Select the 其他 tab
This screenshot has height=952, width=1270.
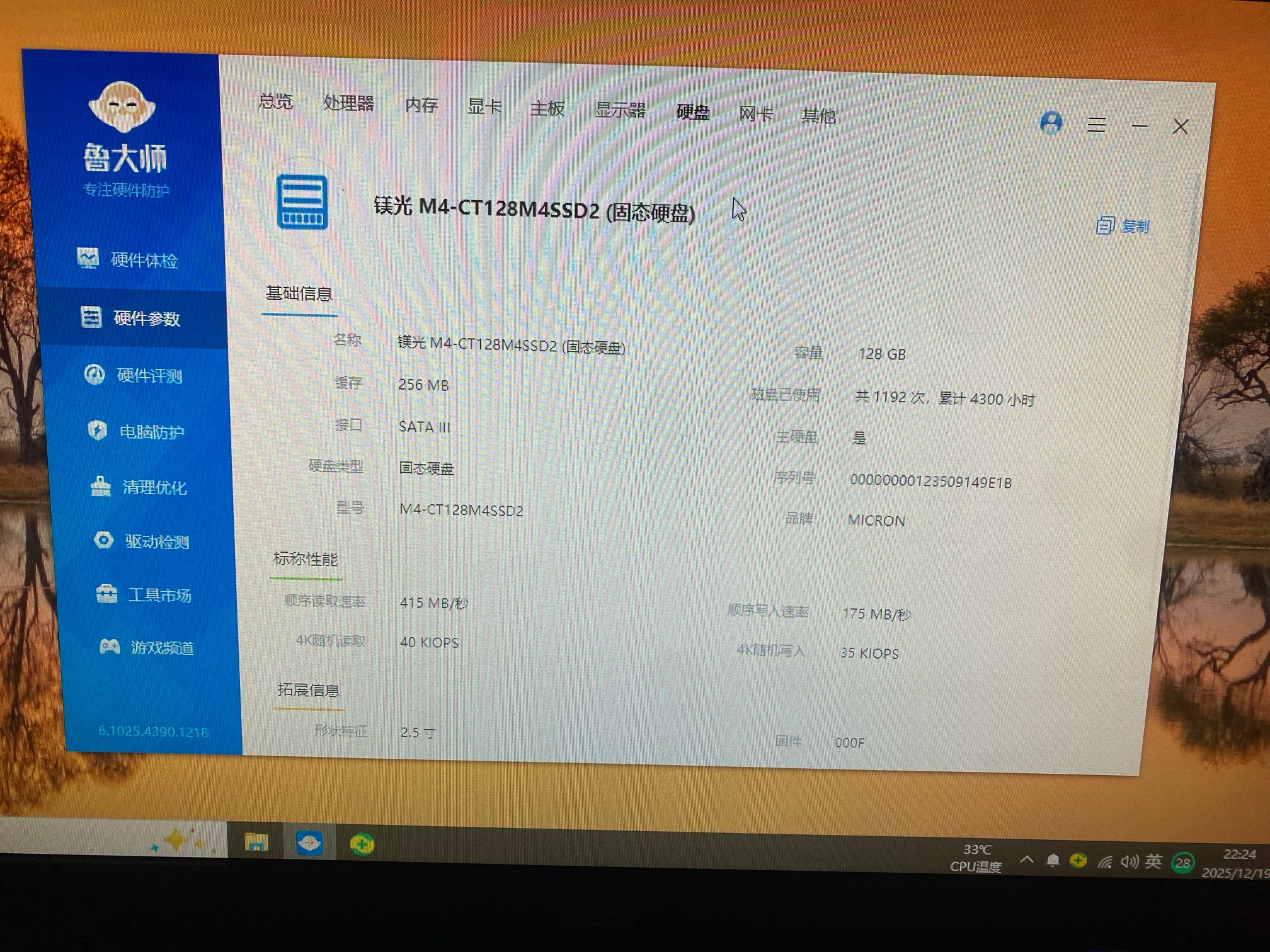click(818, 116)
